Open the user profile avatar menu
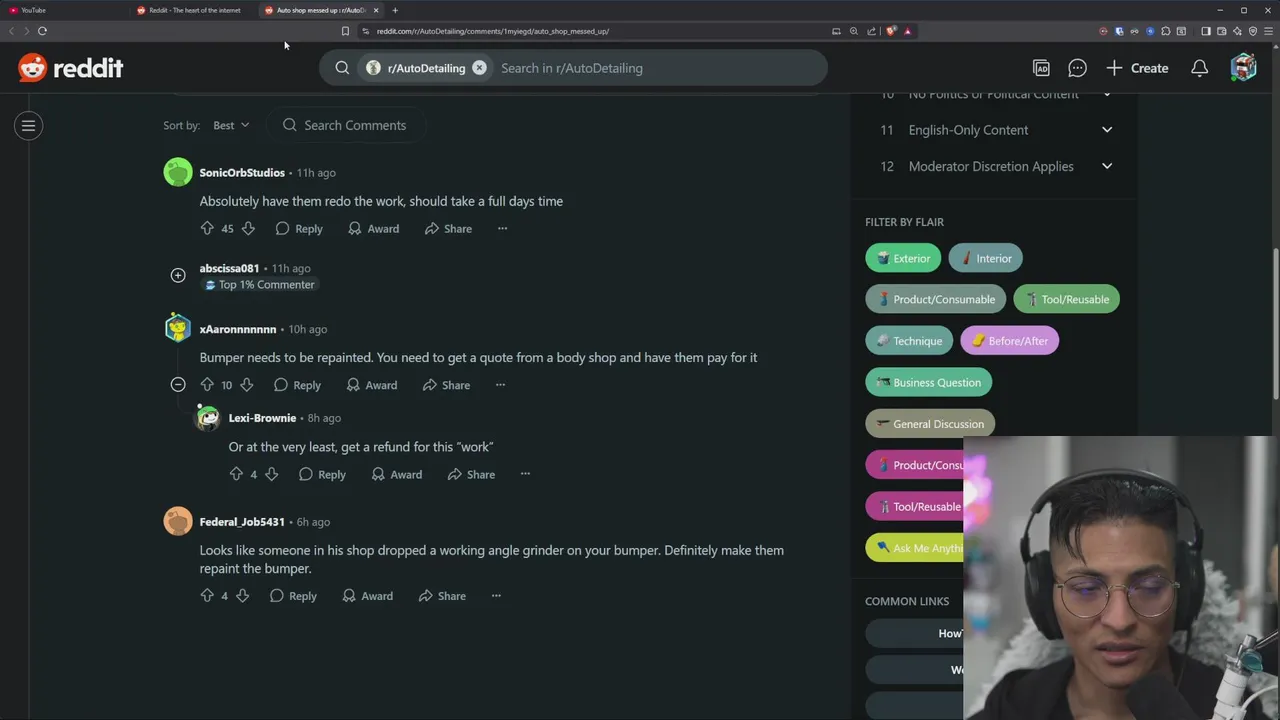 pos(1243,68)
